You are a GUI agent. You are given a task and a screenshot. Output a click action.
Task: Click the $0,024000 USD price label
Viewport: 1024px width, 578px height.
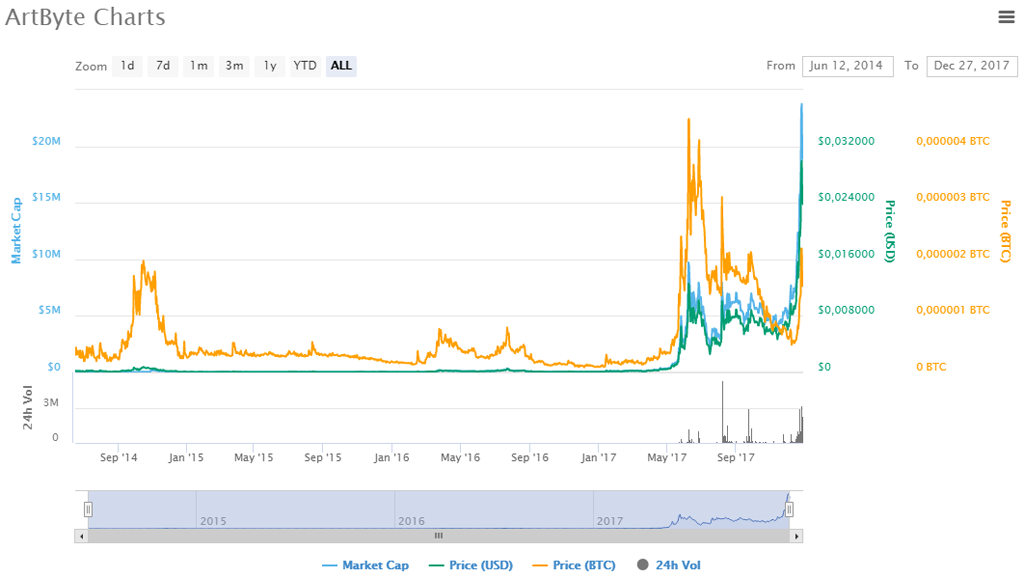[846, 197]
